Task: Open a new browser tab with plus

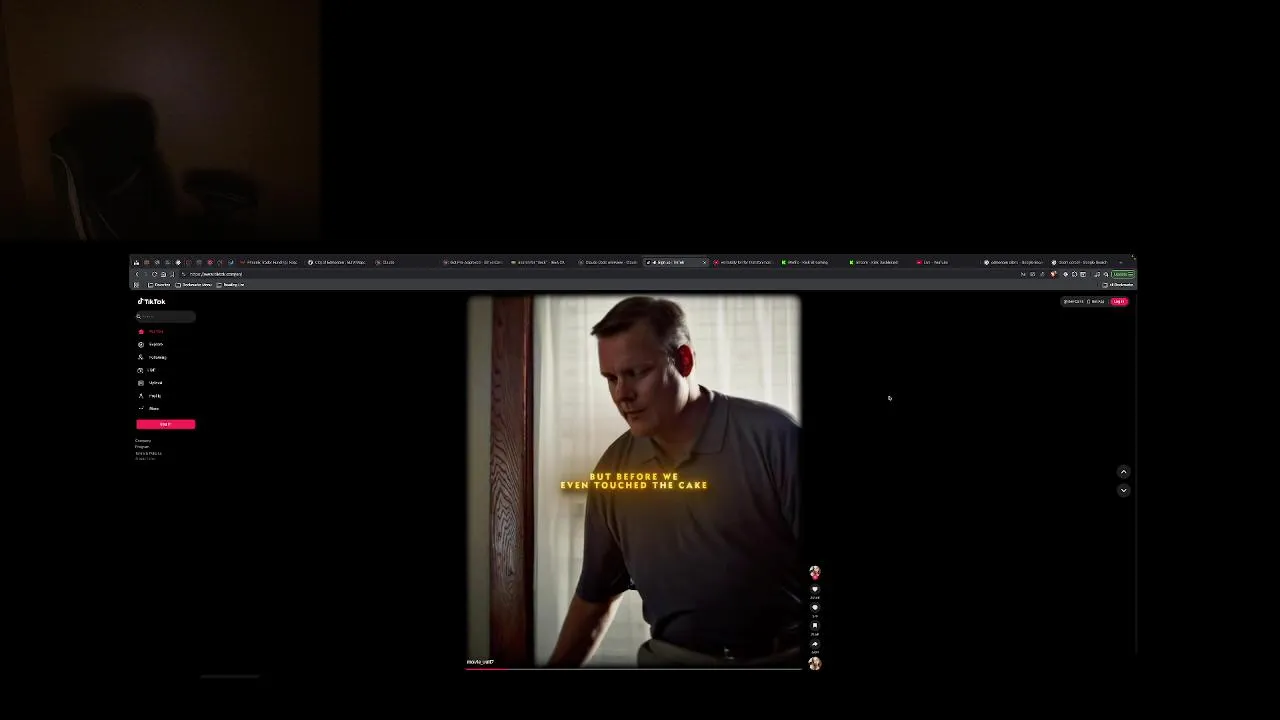Action: [1120, 262]
